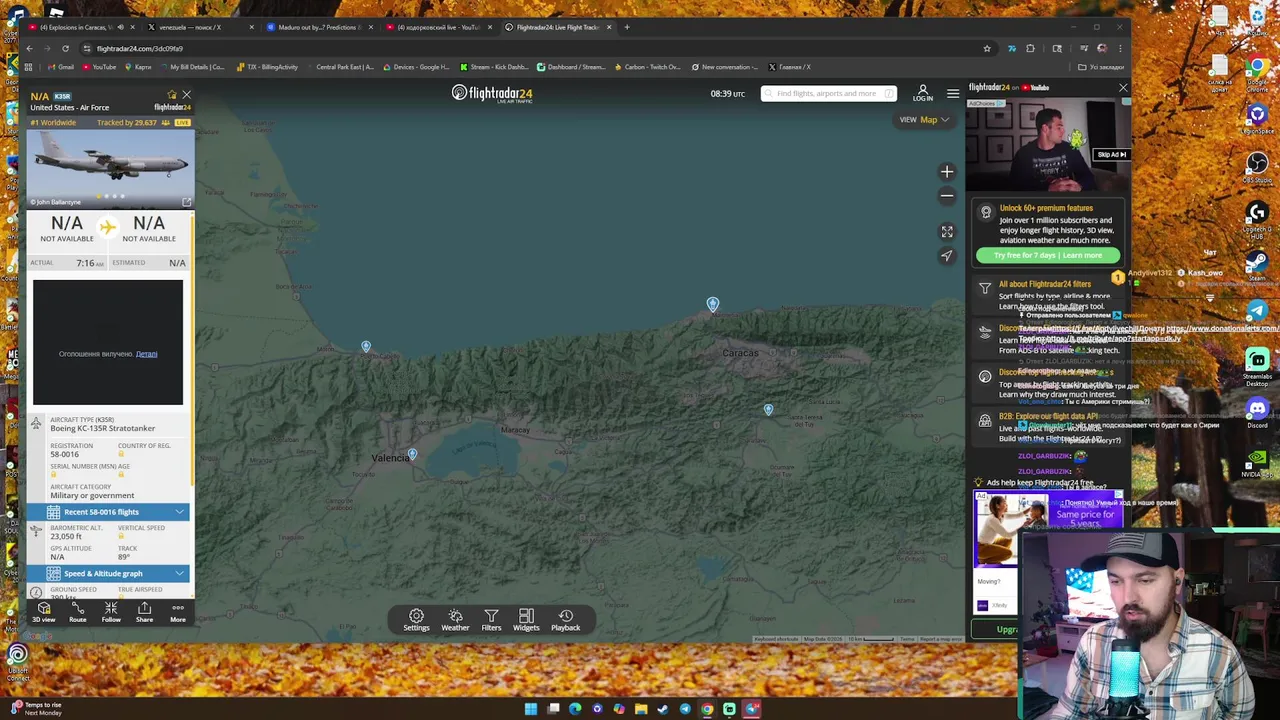
Task: Follow the selected aircraft
Action: 111,612
